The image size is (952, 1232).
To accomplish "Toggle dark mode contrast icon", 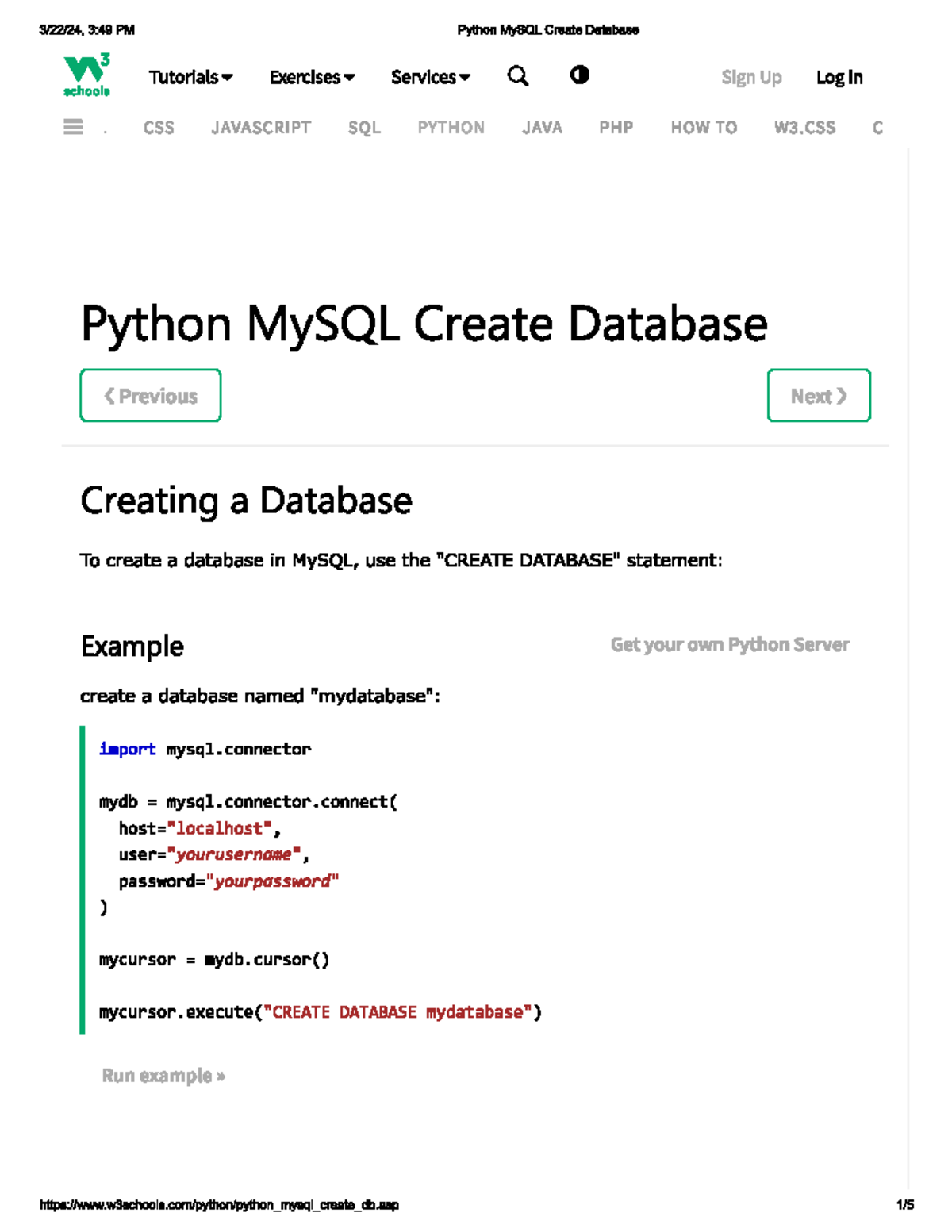I will (x=580, y=75).
